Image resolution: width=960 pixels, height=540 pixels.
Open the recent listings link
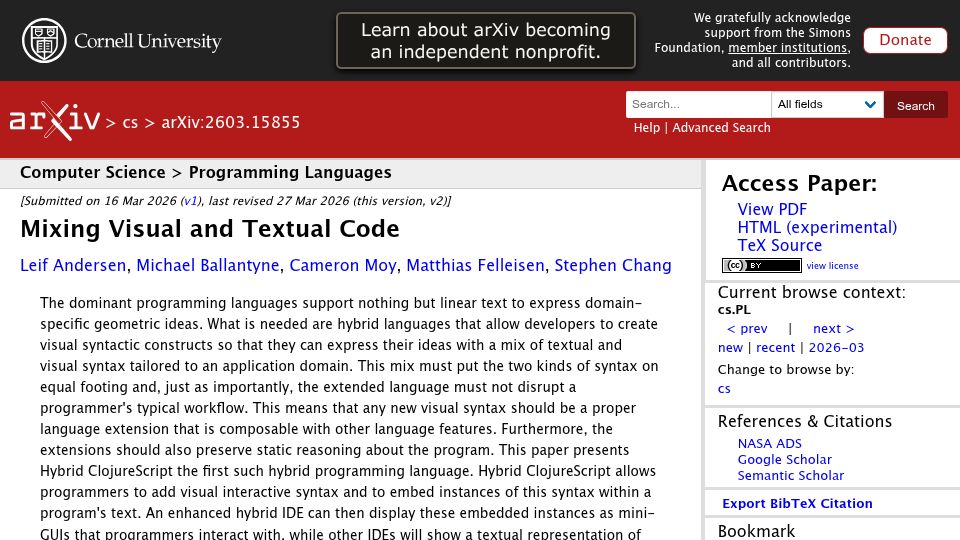(x=775, y=348)
